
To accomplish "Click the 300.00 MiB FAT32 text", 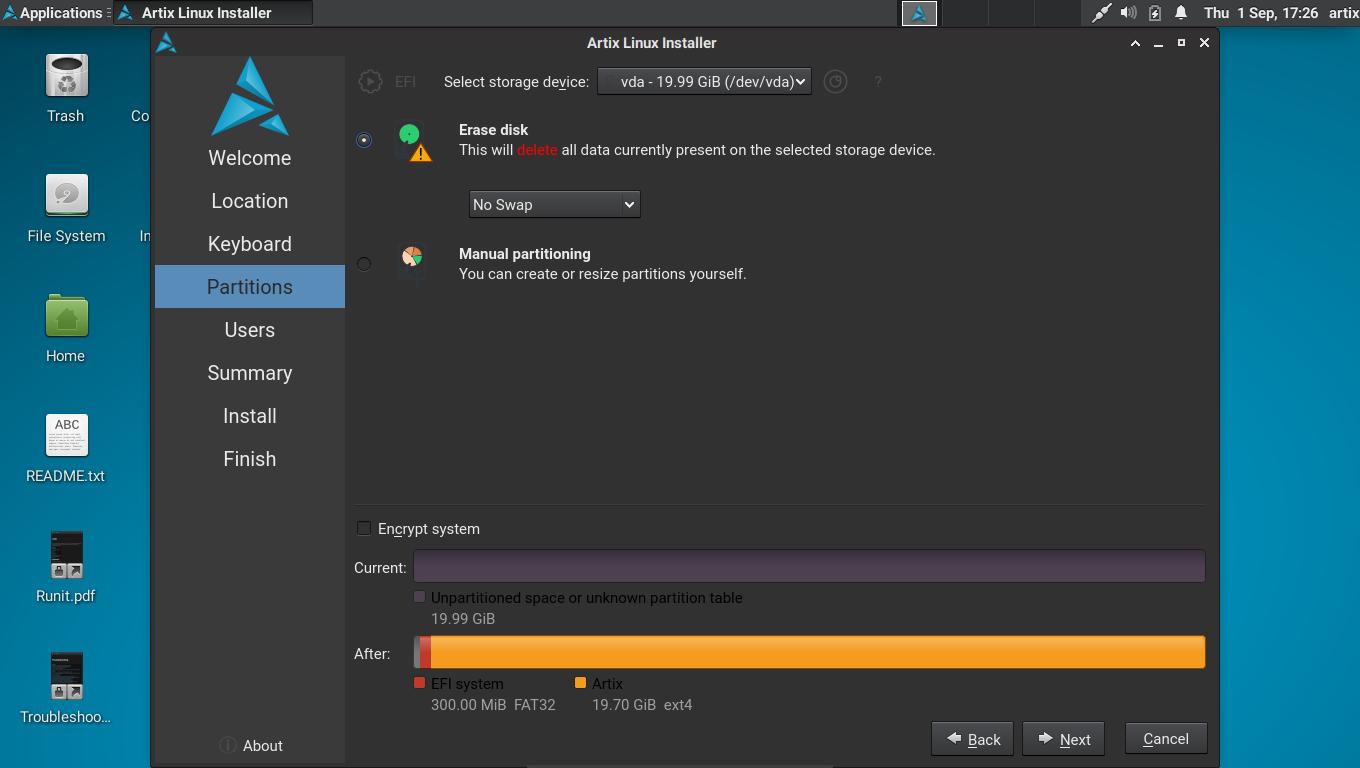I will [x=493, y=705].
